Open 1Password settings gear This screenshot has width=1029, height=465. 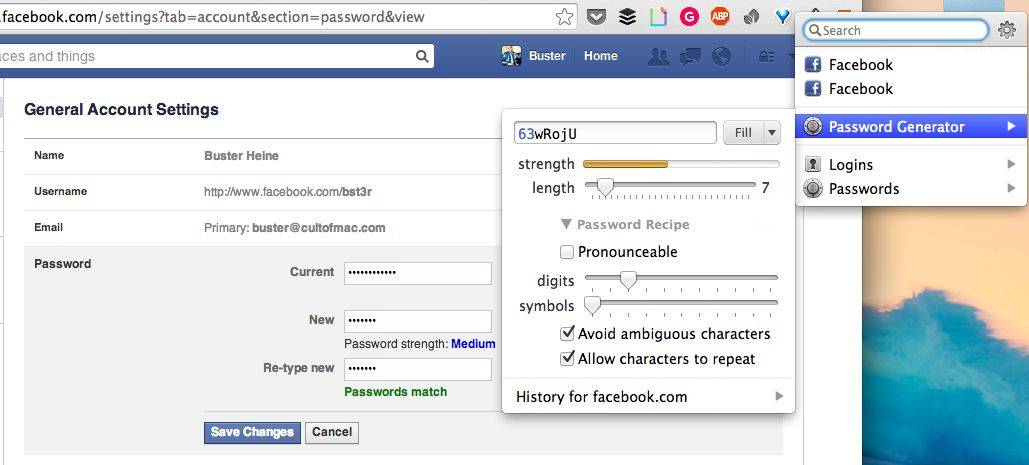tap(1007, 30)
